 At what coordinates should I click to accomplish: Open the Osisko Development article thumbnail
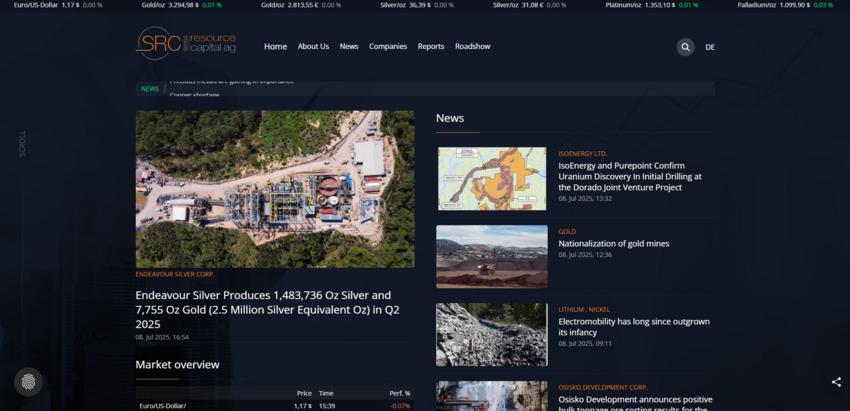[492, 396]
